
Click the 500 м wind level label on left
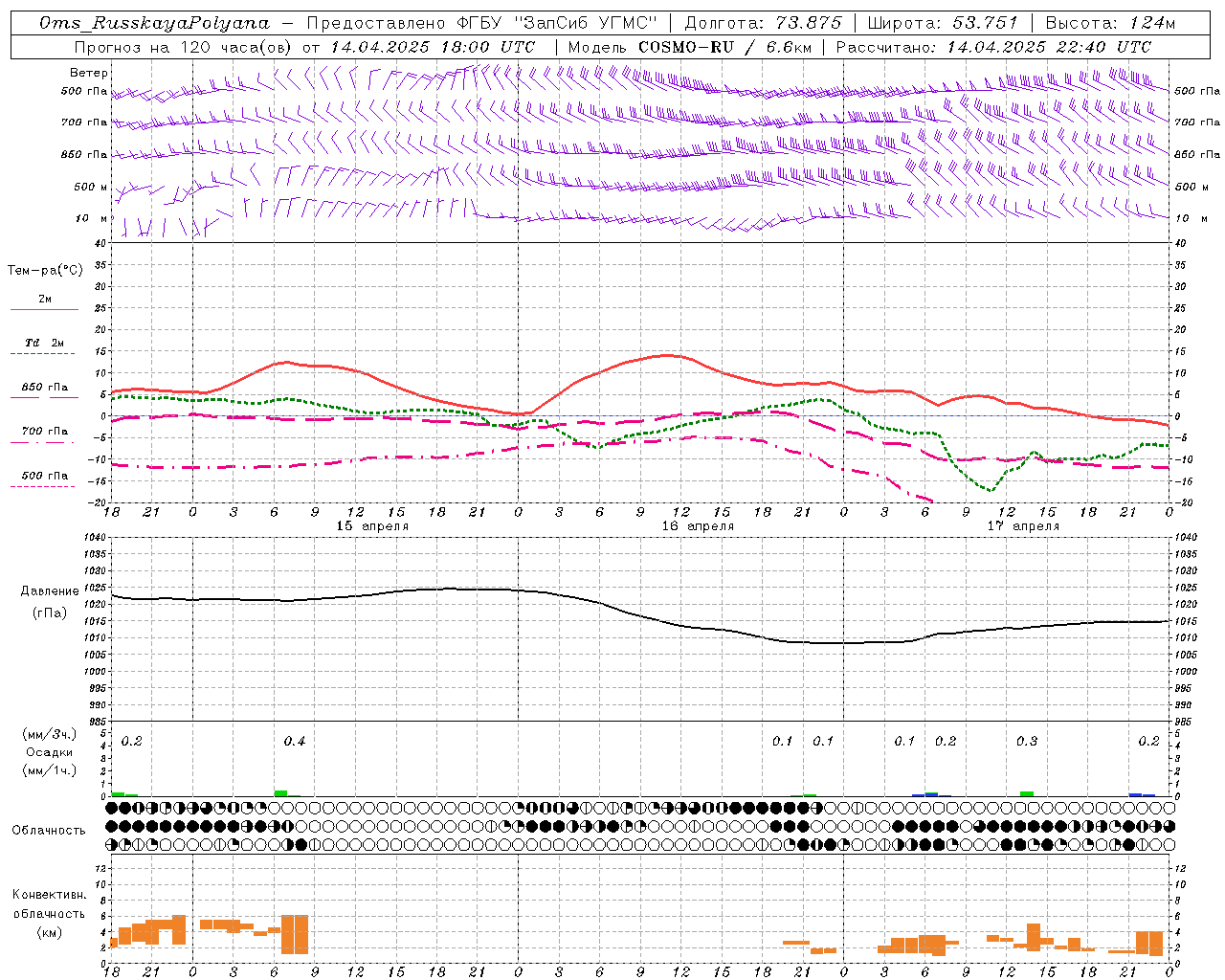click(92, 188)
